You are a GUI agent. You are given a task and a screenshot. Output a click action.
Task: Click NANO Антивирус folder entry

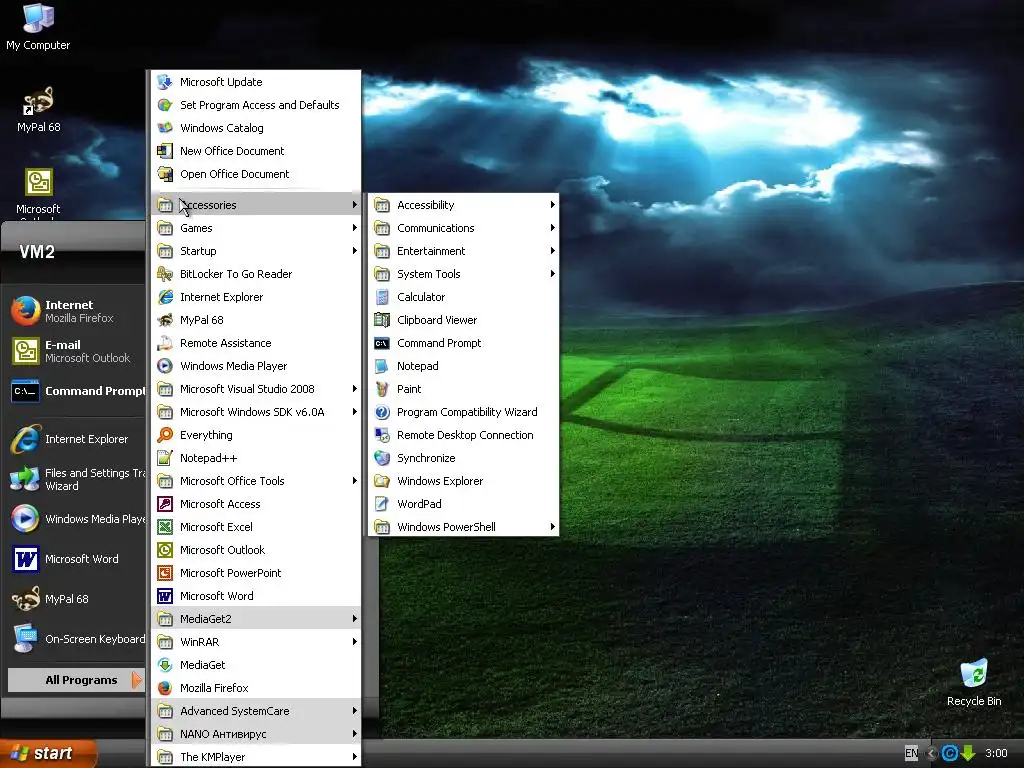point(256,734)
